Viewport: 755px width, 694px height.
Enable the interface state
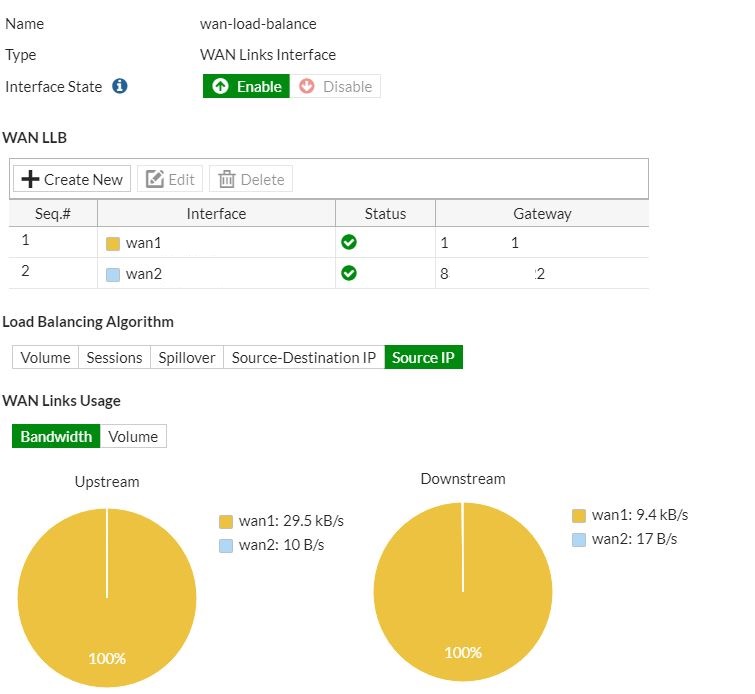pos(246,86)
